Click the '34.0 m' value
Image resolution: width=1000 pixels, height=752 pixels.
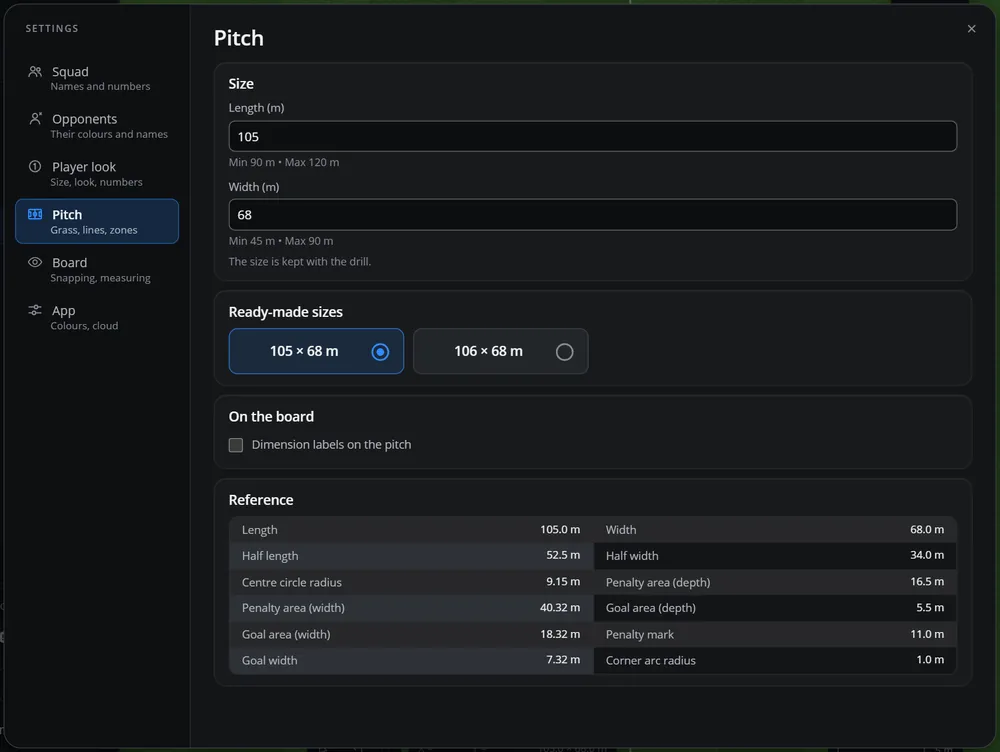pyautogui.click(x=927, y=555)
